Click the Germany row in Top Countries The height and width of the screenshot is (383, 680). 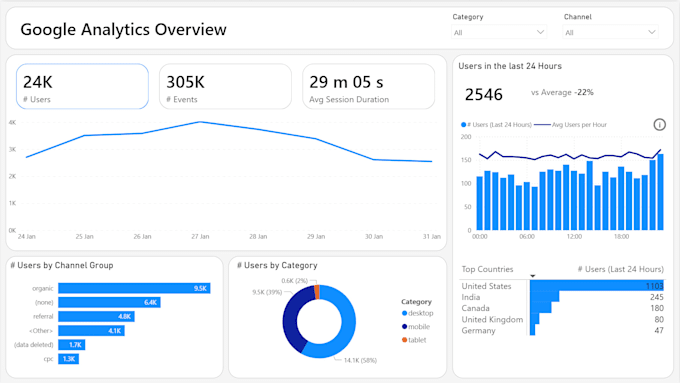[562, 330]
